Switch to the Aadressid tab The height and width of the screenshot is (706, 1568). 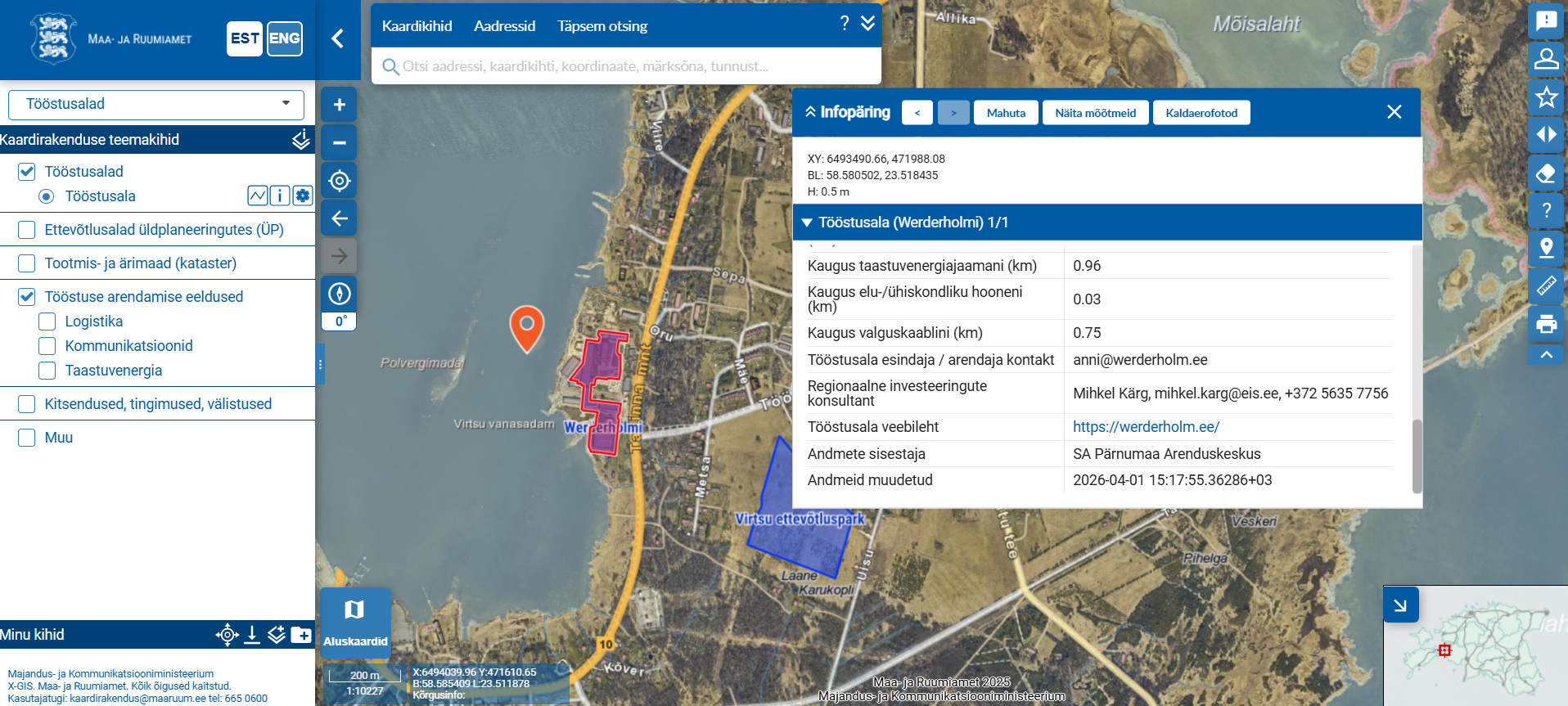504,26
